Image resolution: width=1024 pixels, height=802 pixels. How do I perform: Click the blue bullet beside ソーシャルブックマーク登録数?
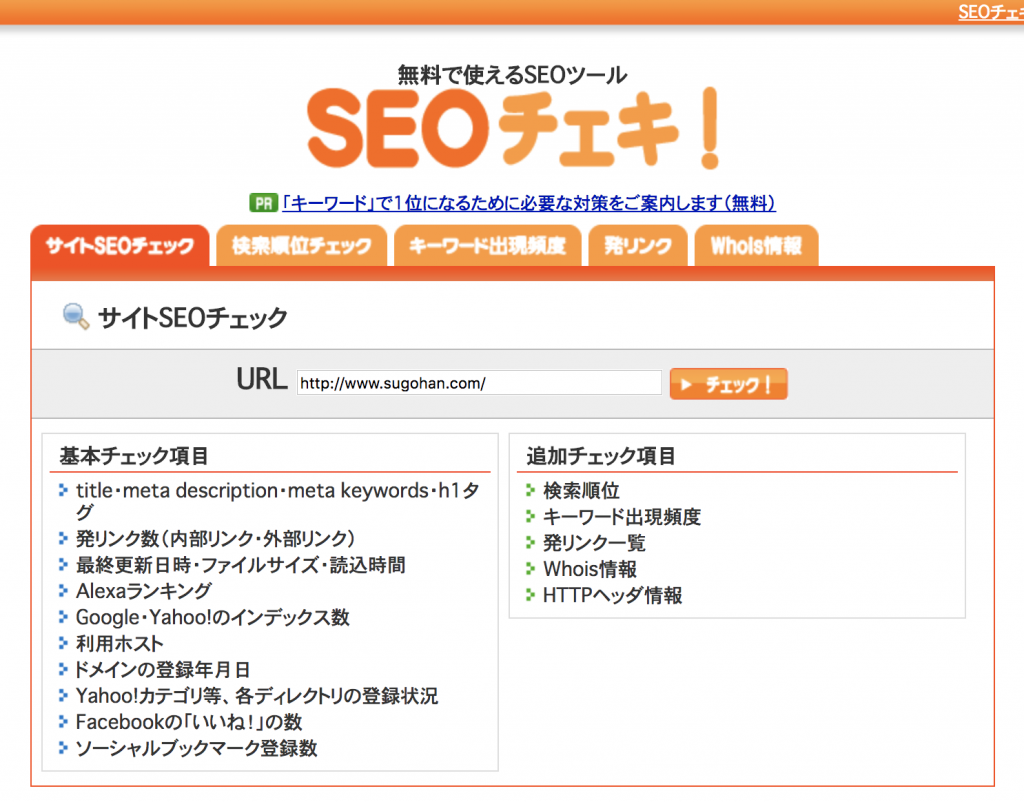click(x=63, y=747)
